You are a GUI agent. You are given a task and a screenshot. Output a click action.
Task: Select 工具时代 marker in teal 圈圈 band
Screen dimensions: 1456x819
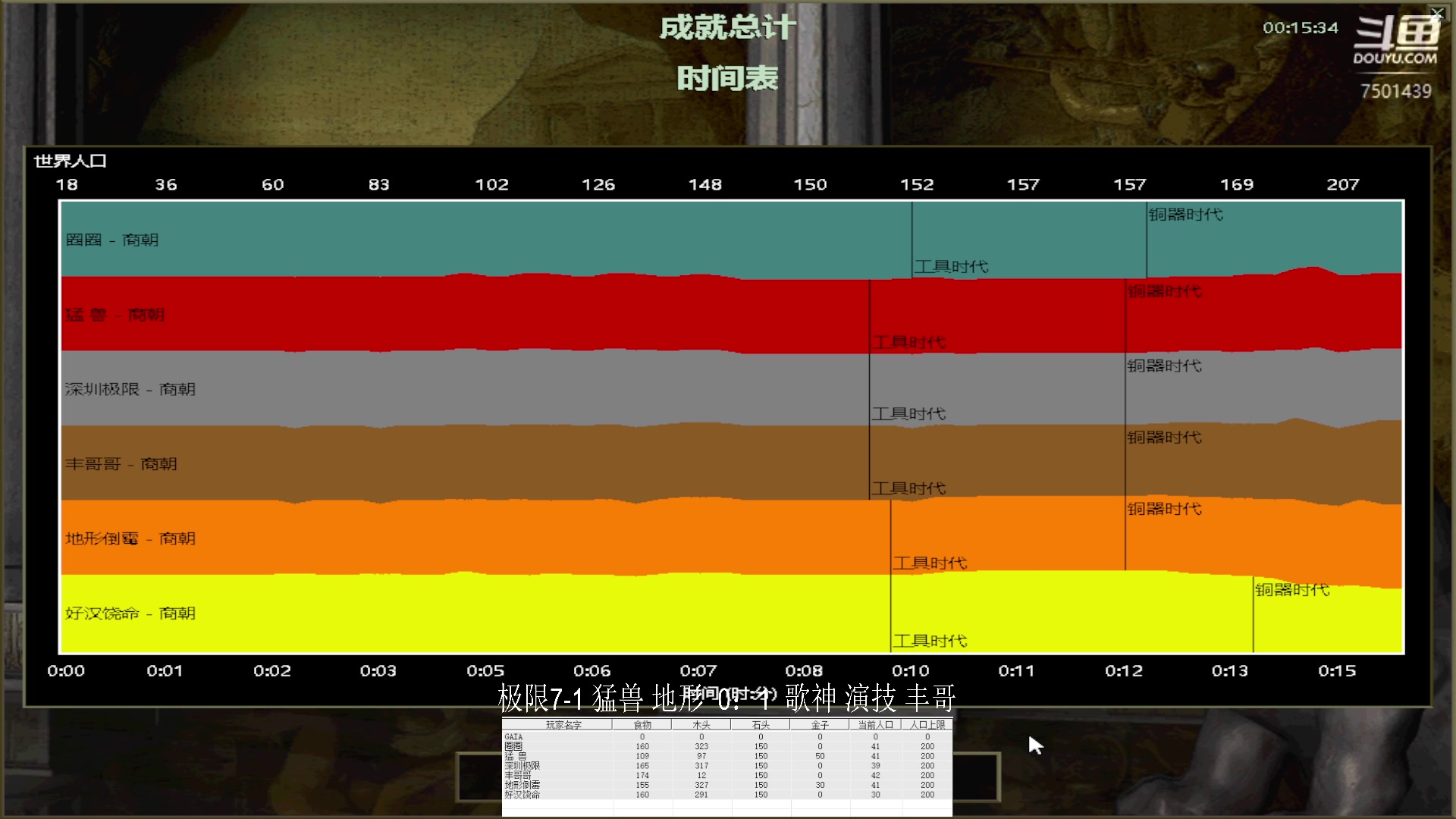(952, 266)
